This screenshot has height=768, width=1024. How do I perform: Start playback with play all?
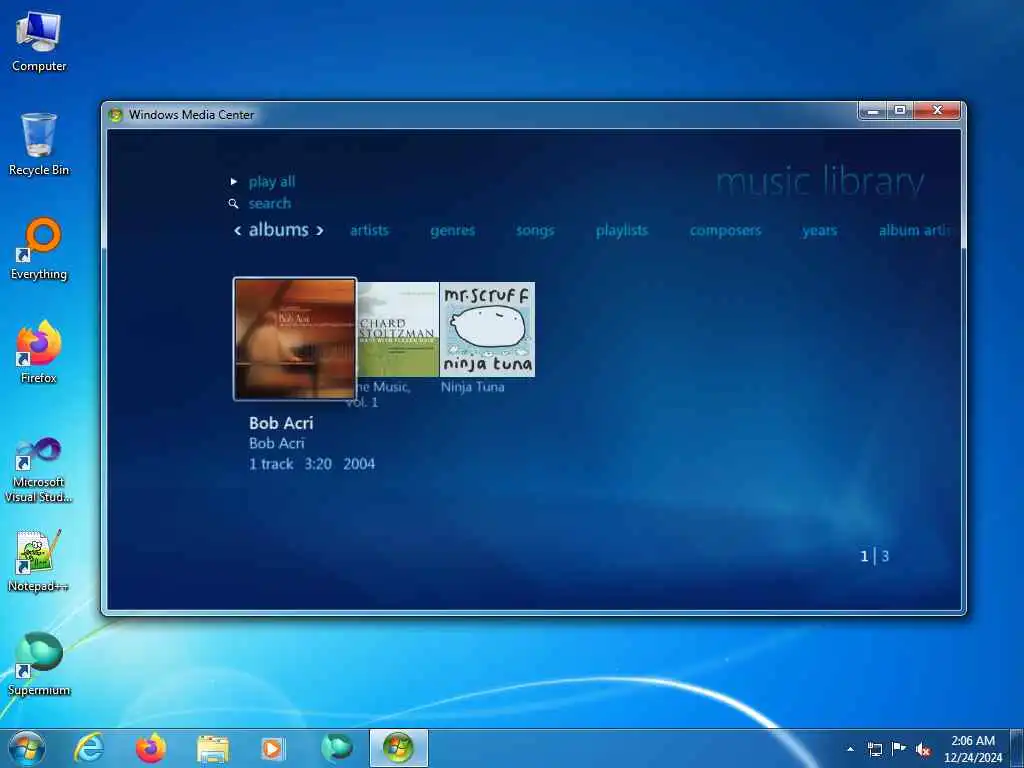click(272, 182)
